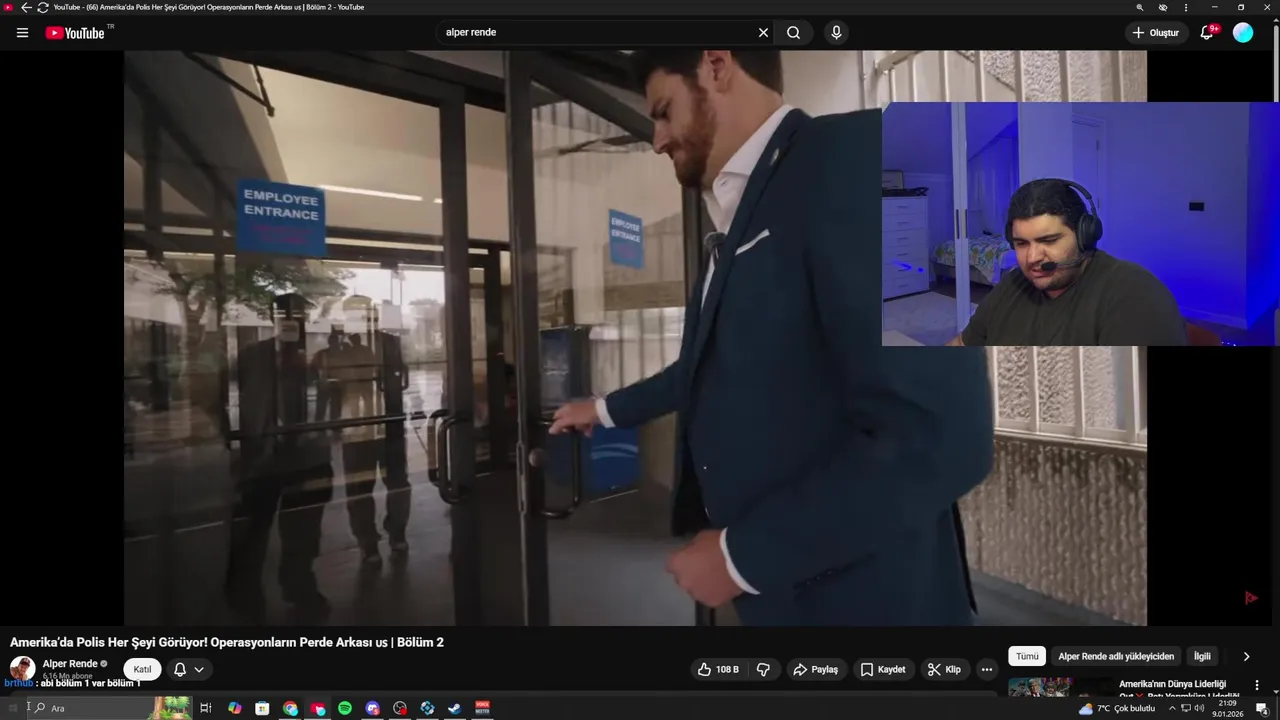Reload the page with refresh icon
Image resolution: width=1280 pixels, height=720 pixels.
(43, 7)
